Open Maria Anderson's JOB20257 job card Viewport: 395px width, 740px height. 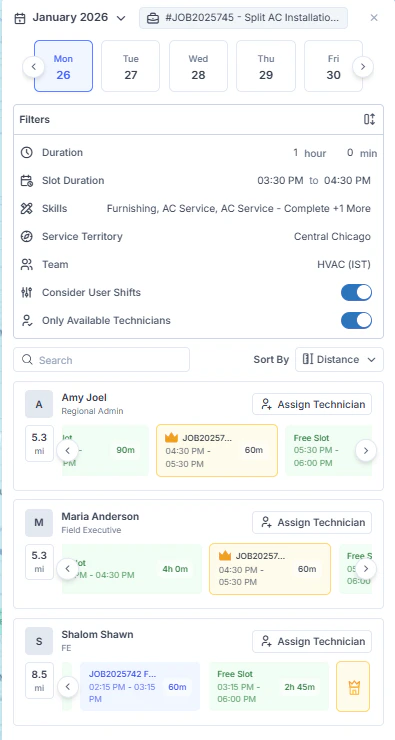[x=270, y=569]
